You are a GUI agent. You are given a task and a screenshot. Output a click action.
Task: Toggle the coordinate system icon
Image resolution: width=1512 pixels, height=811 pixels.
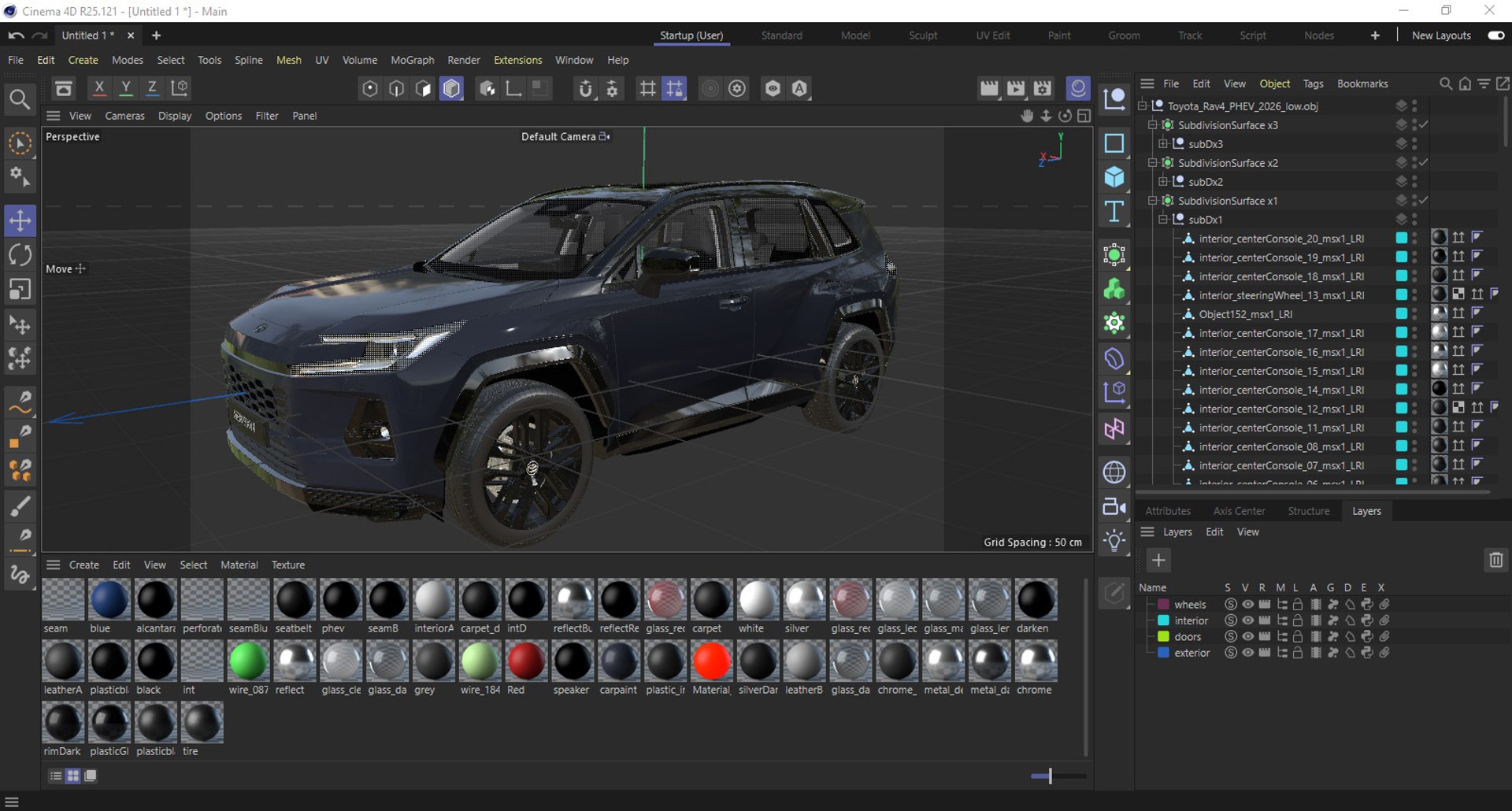[180, 88]
